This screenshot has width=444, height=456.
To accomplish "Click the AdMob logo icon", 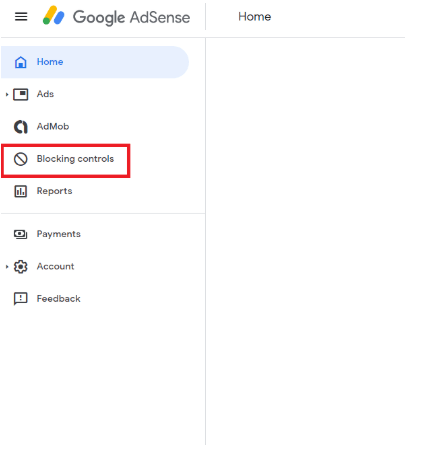I will tap(21, 127).
